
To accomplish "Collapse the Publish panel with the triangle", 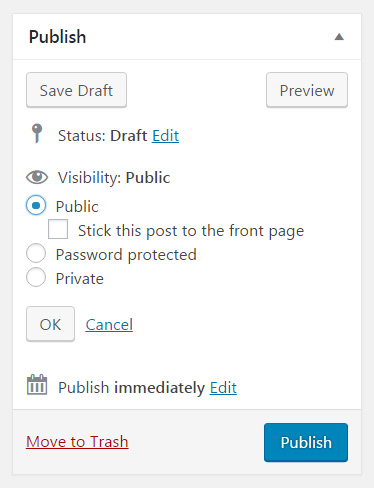I will [339, 37].
